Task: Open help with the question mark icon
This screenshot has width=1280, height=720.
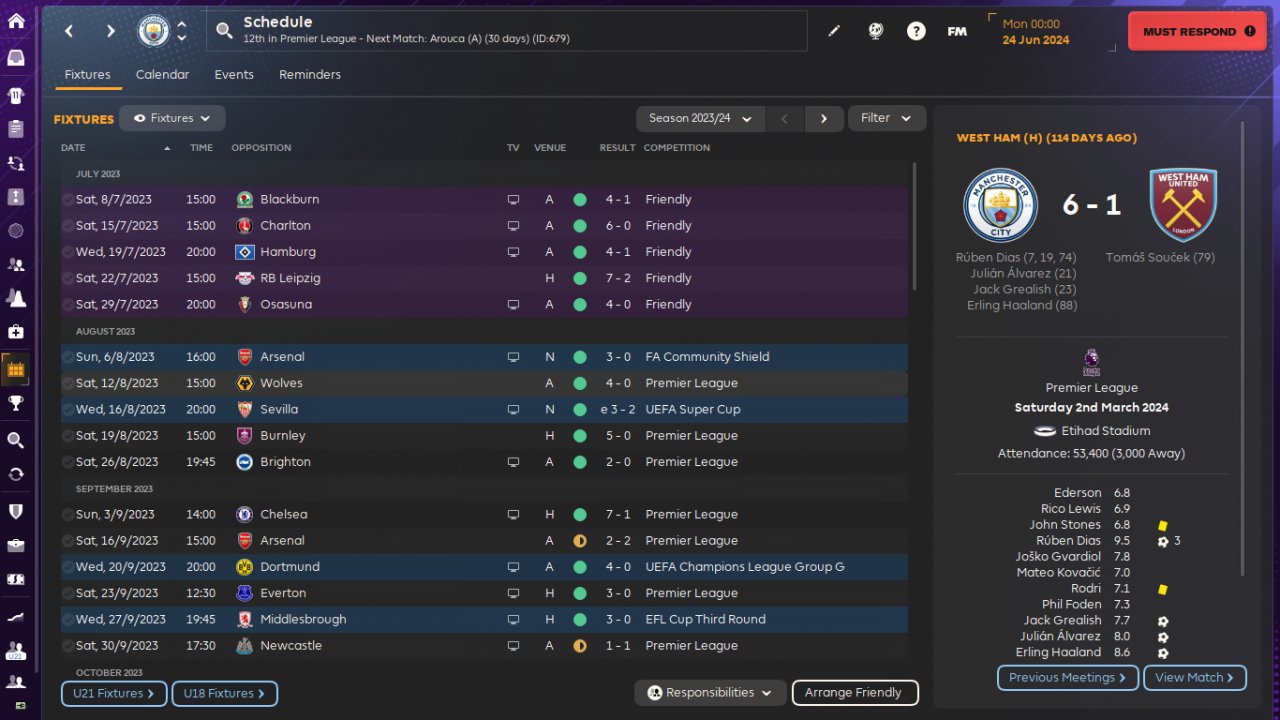Action: pos(916,31)
